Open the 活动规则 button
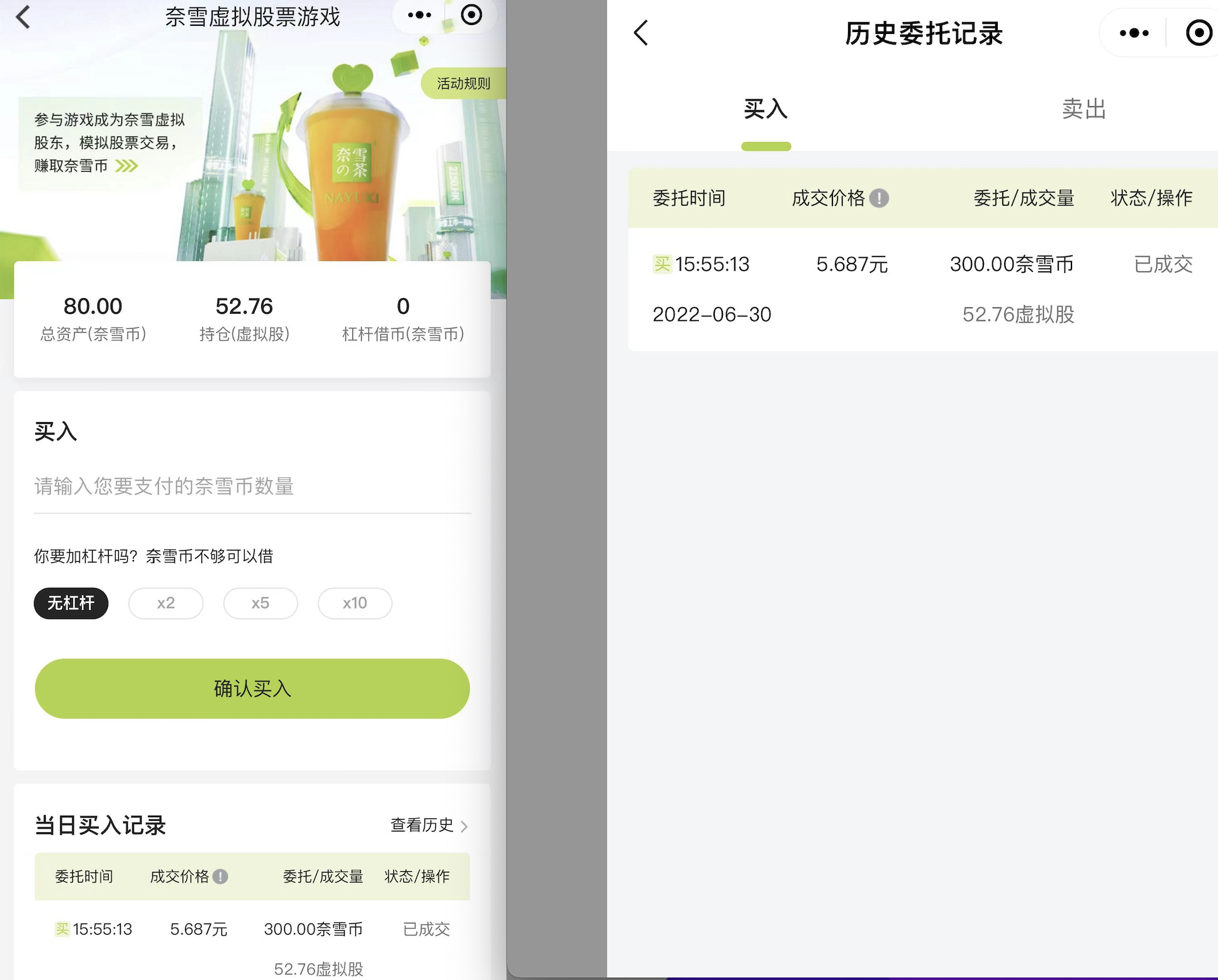The width and height of the screenshot is (1218, 980). point(463,84)
